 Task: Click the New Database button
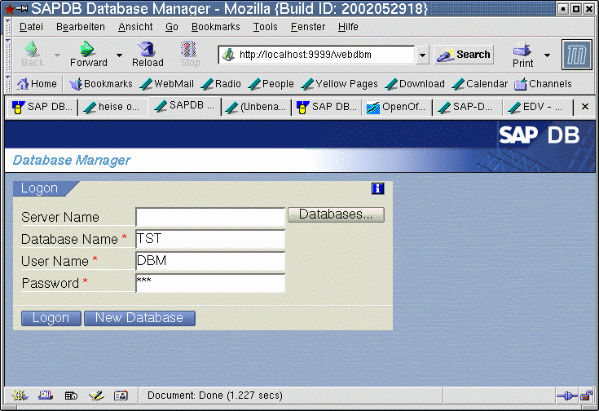(139, 318)
